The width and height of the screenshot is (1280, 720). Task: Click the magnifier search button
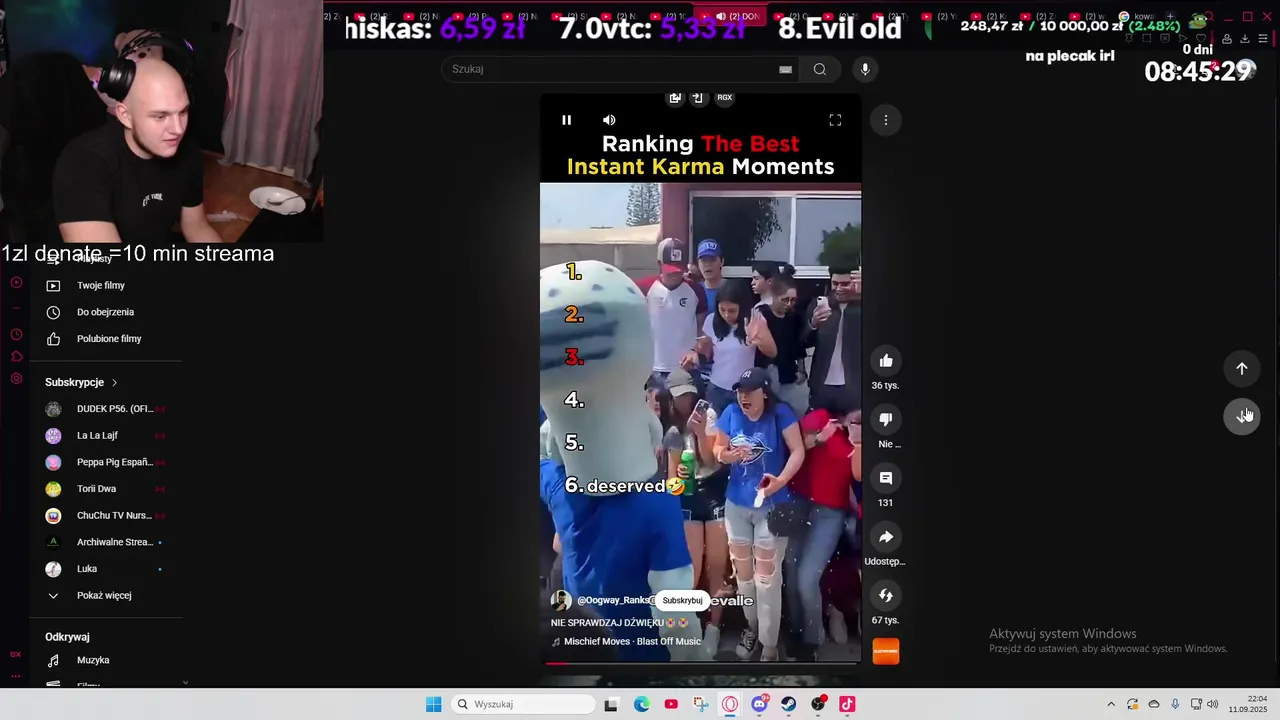(x=820, y=69)
